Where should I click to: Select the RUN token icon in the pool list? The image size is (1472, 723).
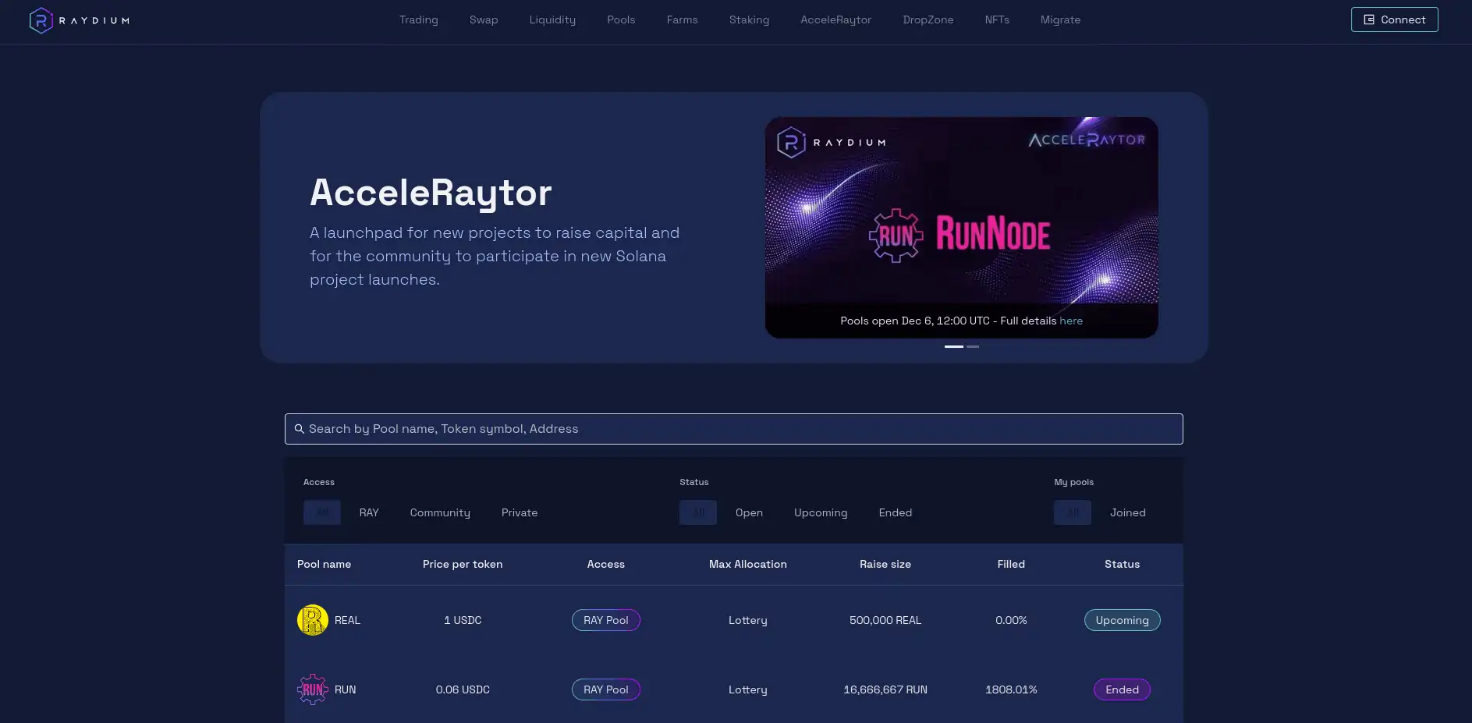311,689
